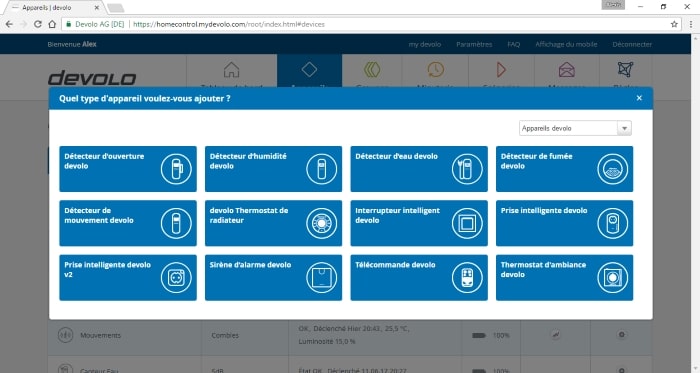Click the dropdown arrow of device type selector

pos(624,128)
